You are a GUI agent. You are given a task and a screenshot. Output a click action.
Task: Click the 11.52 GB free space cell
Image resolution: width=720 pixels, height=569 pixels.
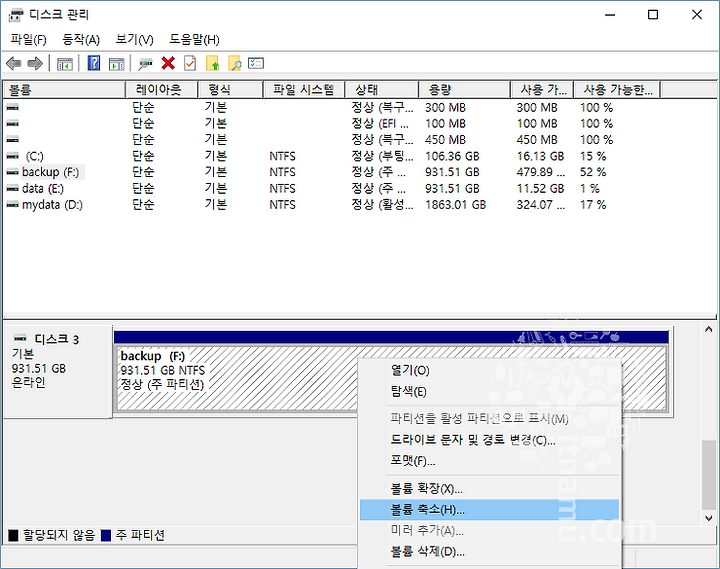(x=540, y=189)
